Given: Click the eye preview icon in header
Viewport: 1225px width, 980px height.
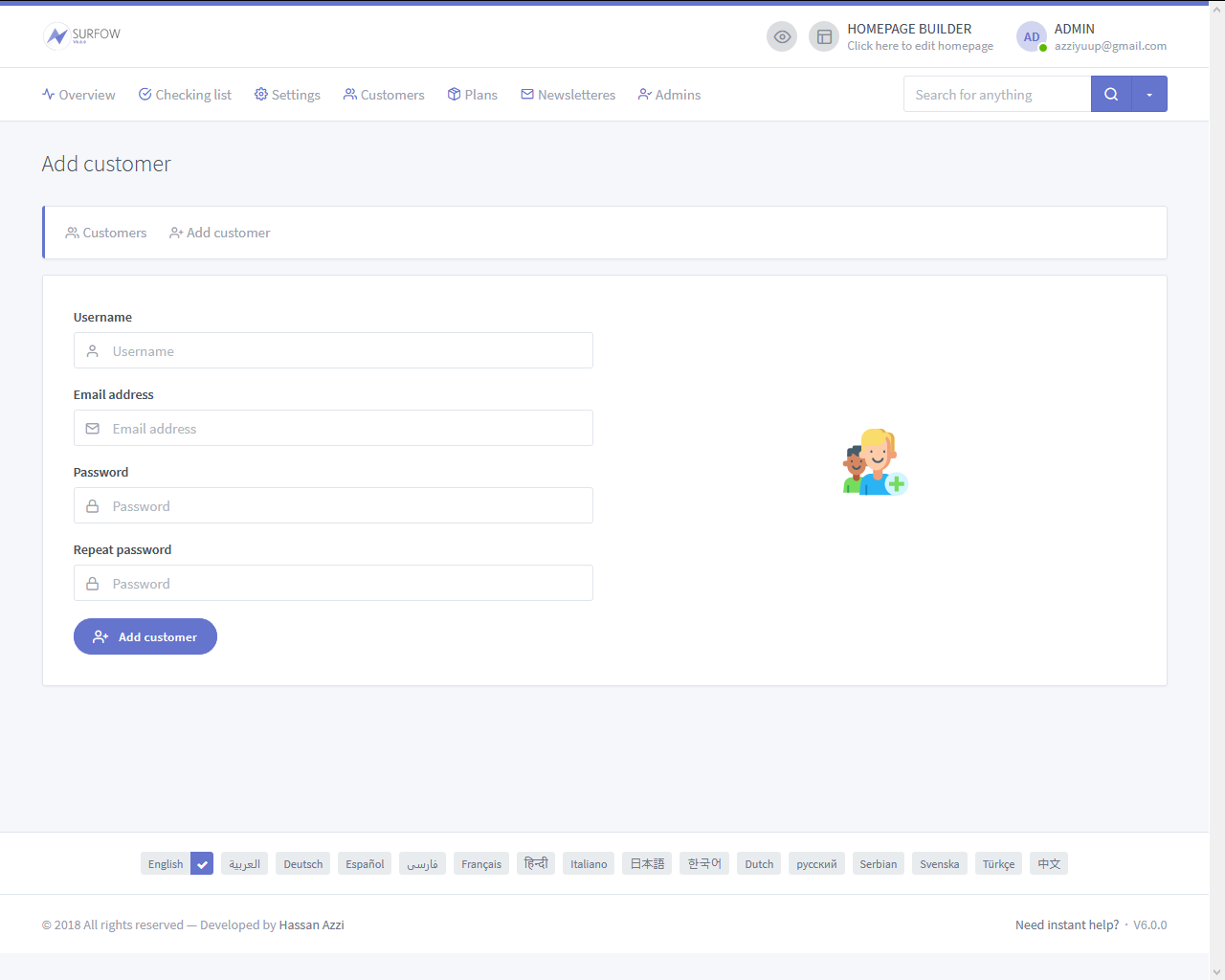Looking at the screenshot, I should pos(782,37).
